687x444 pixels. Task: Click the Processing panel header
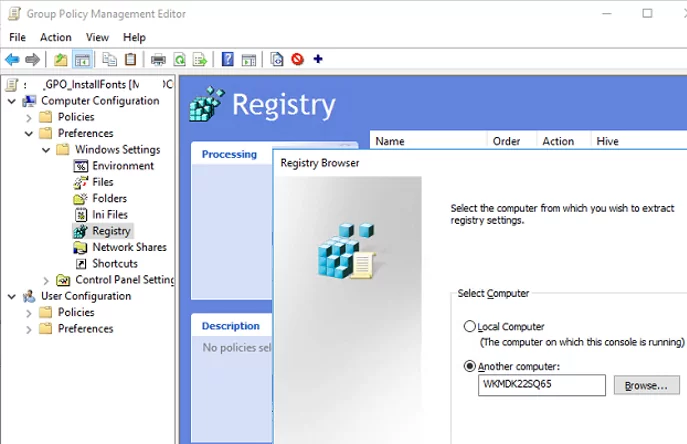tap(229, 154)
